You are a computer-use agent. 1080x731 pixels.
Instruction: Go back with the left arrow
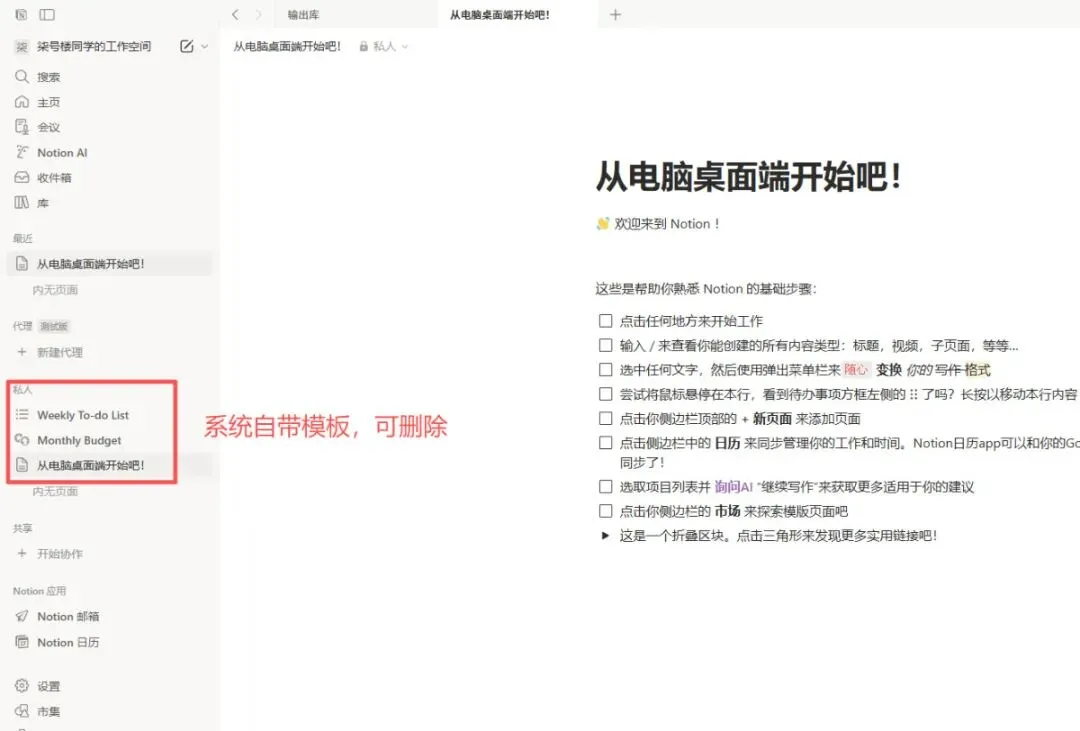(236, 14)
